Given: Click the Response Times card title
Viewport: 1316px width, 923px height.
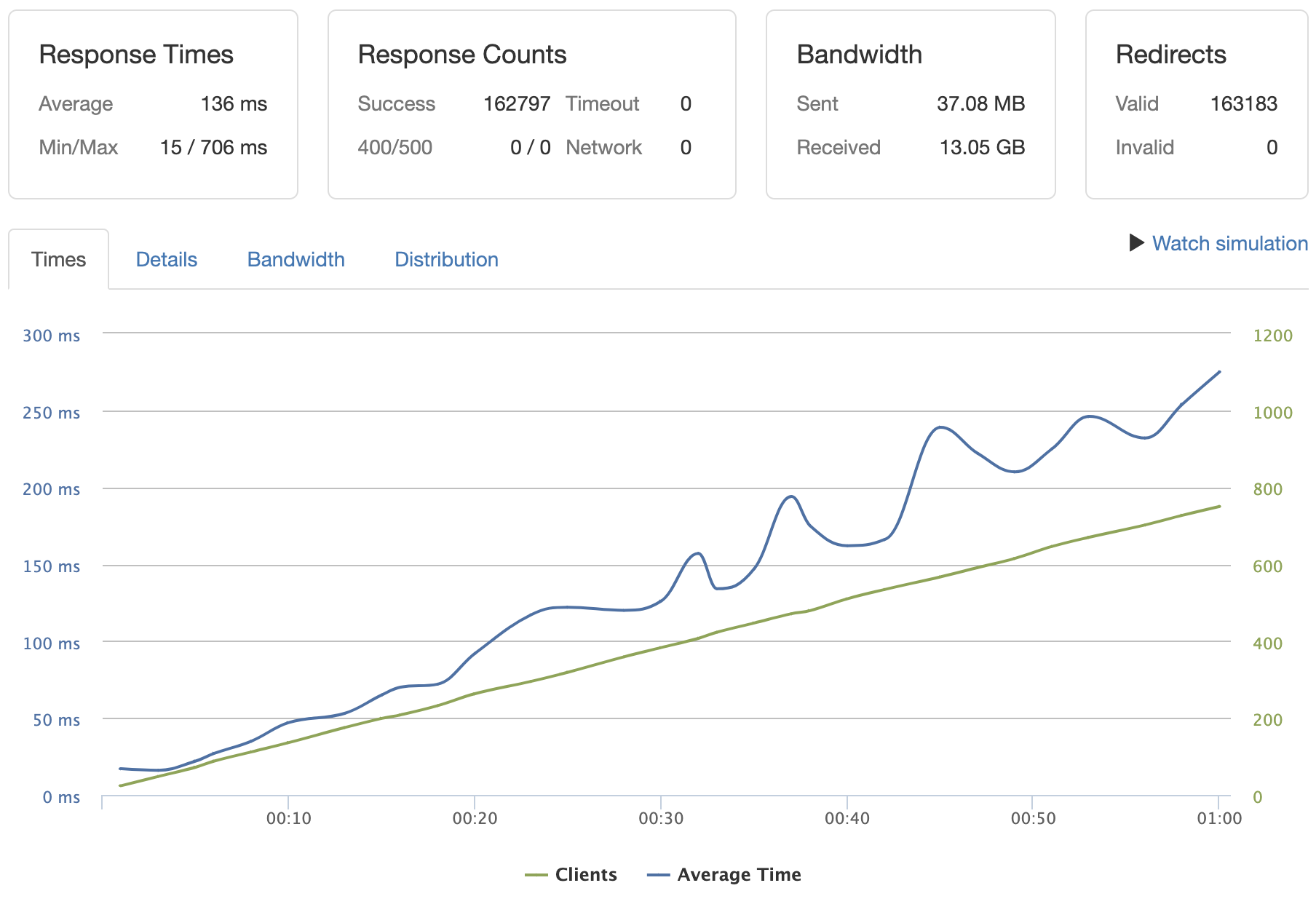Looking at the screenshot, I should [136, 55].
